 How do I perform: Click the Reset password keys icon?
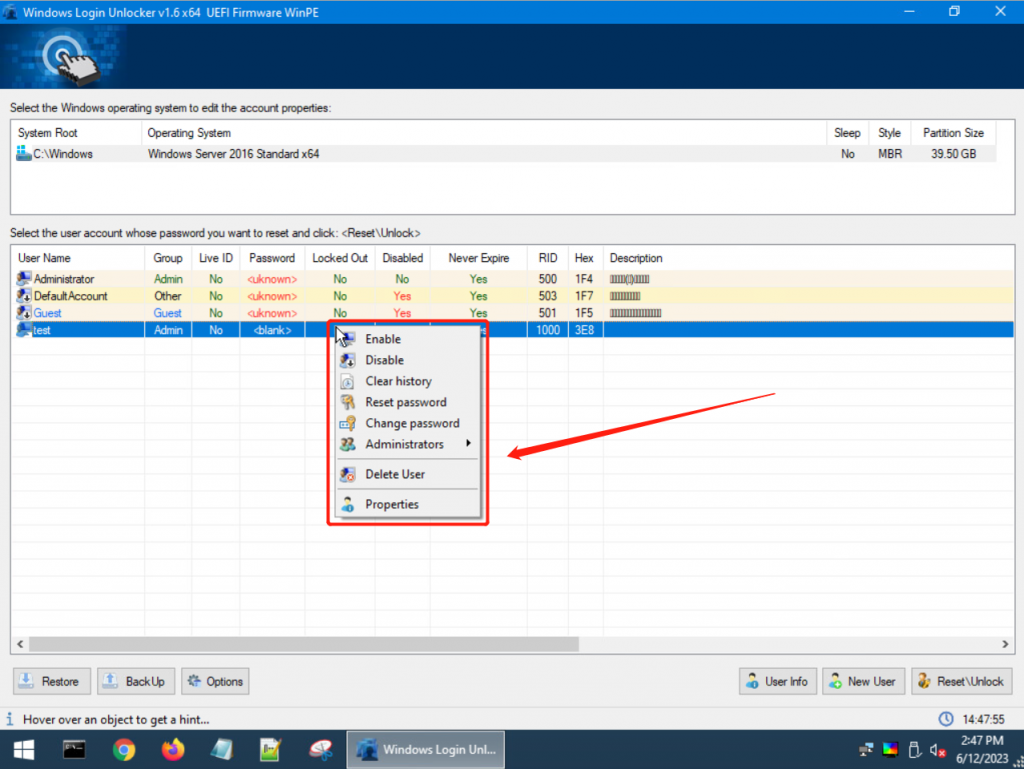348,402
